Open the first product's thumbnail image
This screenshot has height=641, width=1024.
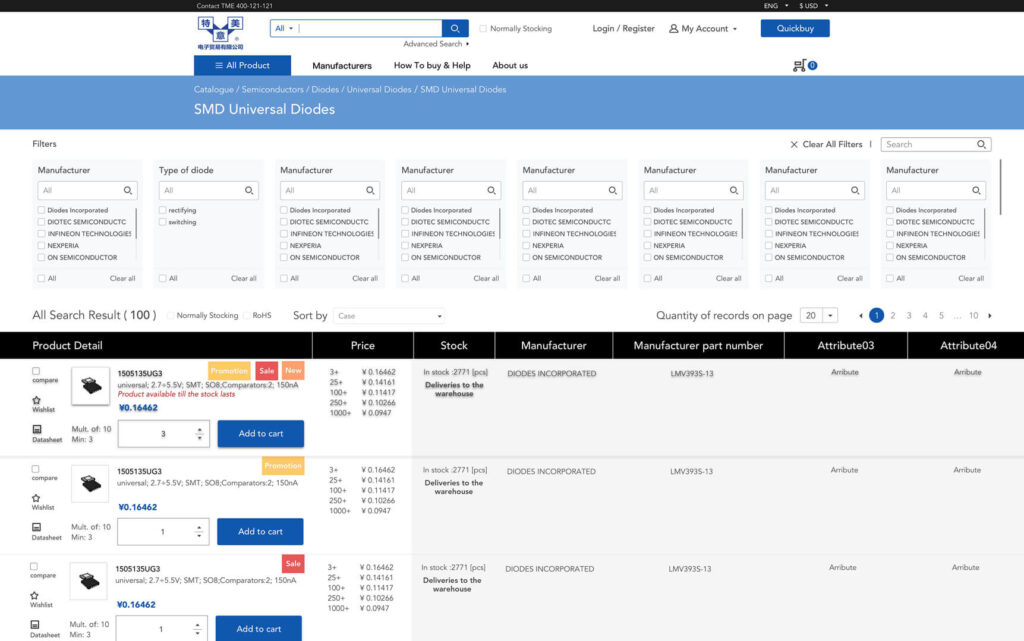[91, 386]
